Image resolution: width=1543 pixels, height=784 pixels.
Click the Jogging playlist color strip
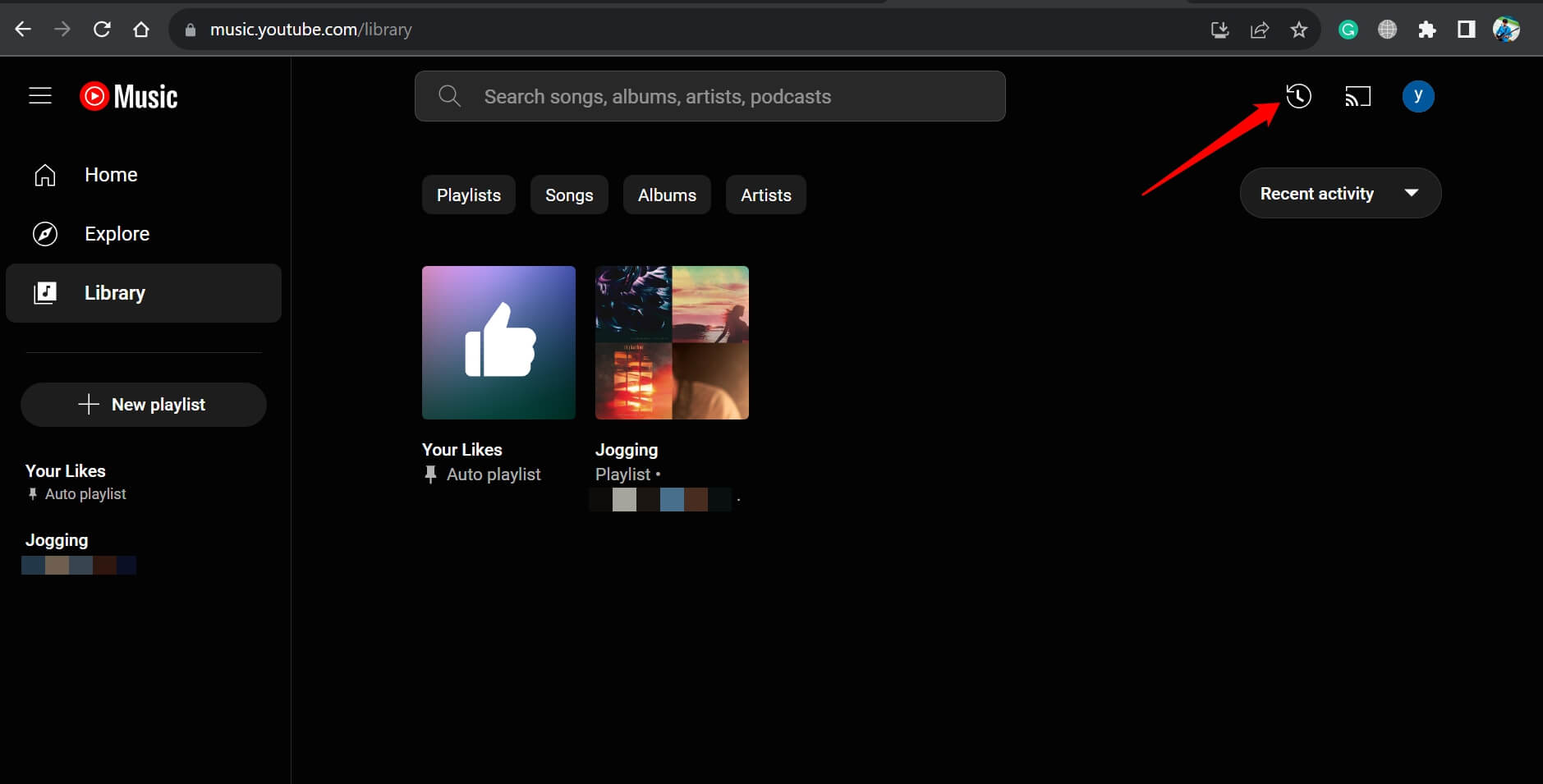coord(79,565)
